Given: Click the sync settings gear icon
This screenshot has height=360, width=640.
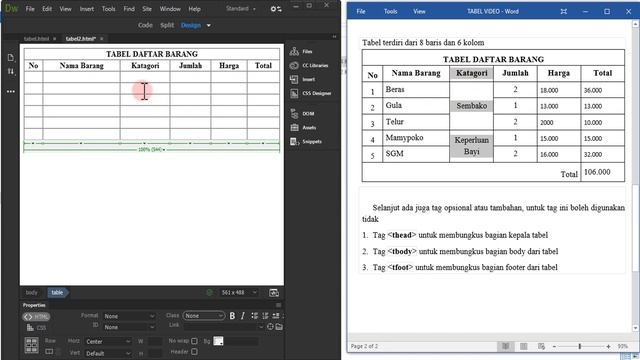Looking at the screenshot, I should click(276, 9).
